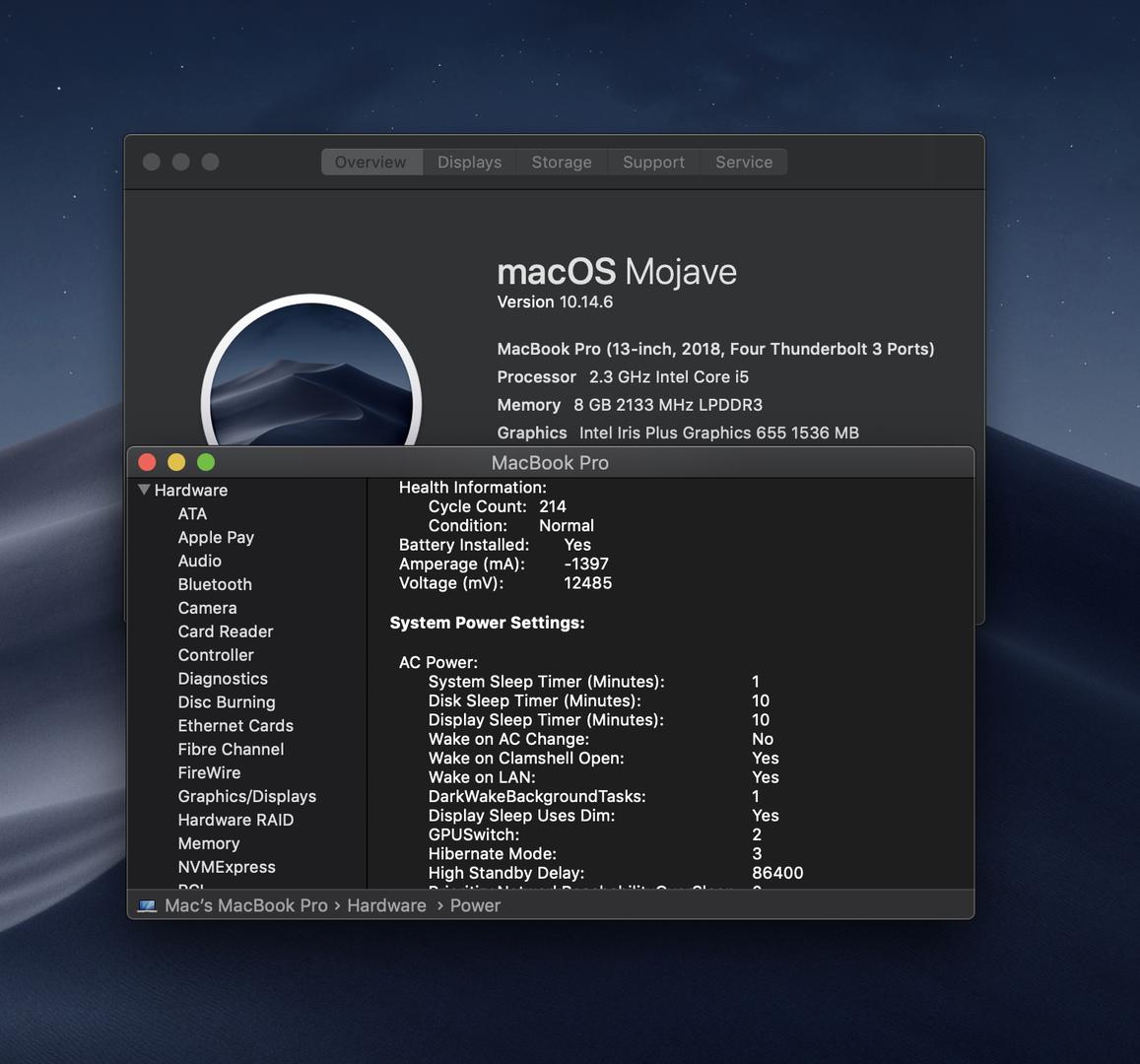
Task: Open the Displays tab
Action: [470, 163]
